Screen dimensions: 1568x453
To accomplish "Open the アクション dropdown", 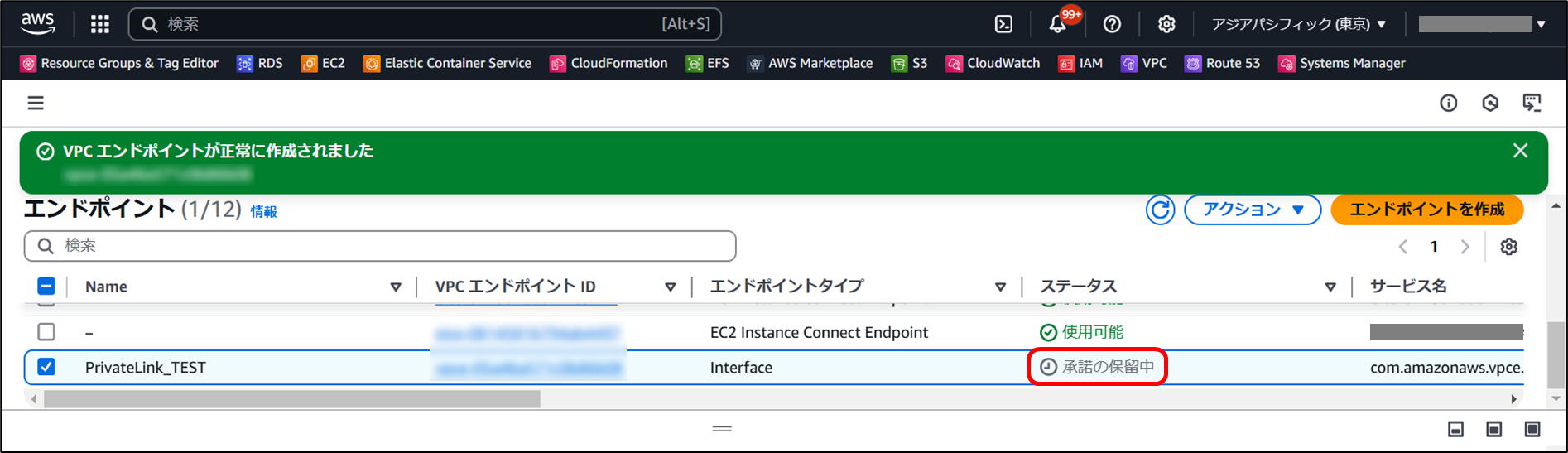I will [1253, 210].
